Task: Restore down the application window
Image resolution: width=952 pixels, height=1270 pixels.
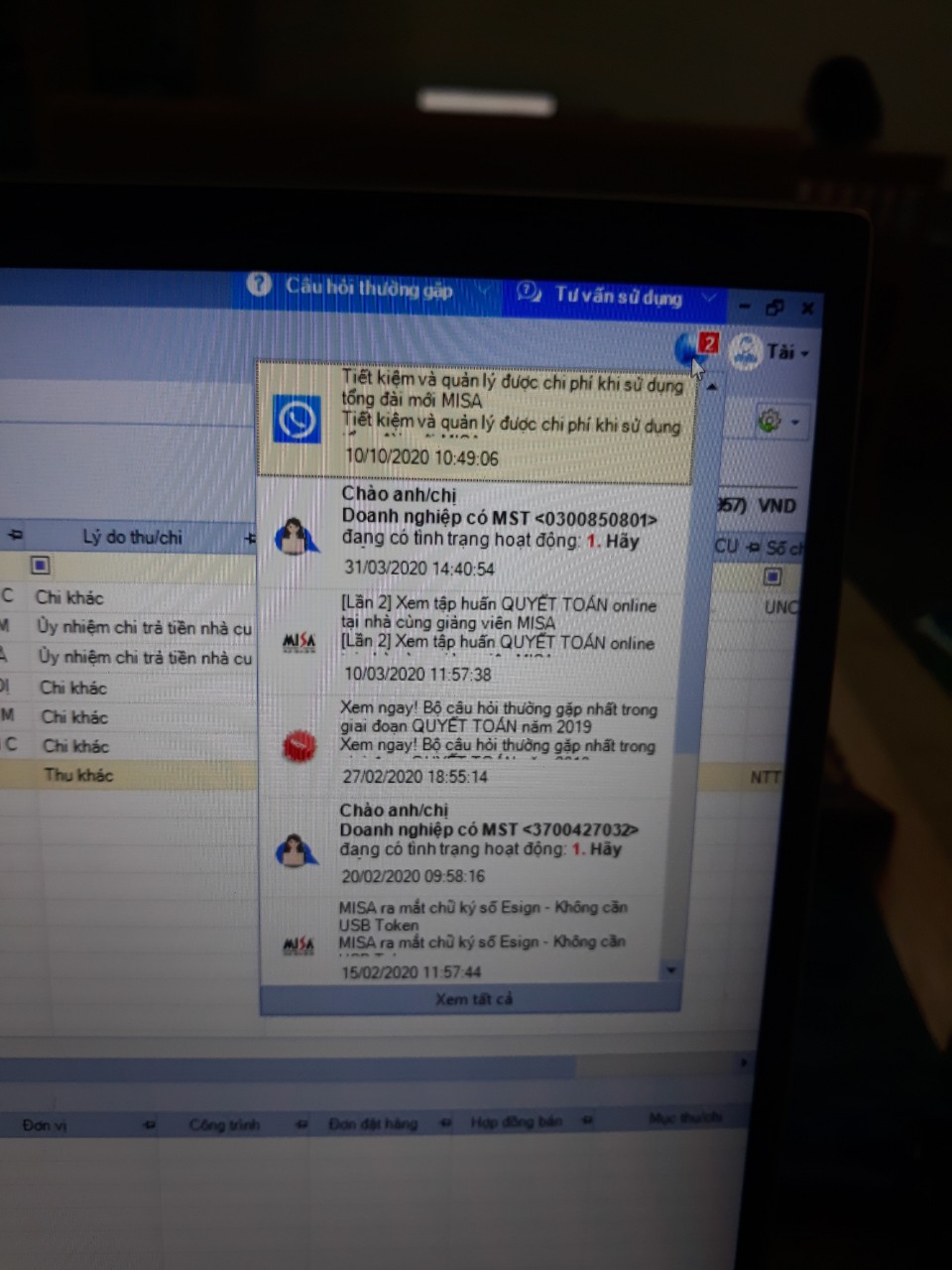Action: click(x=775, y=308)
